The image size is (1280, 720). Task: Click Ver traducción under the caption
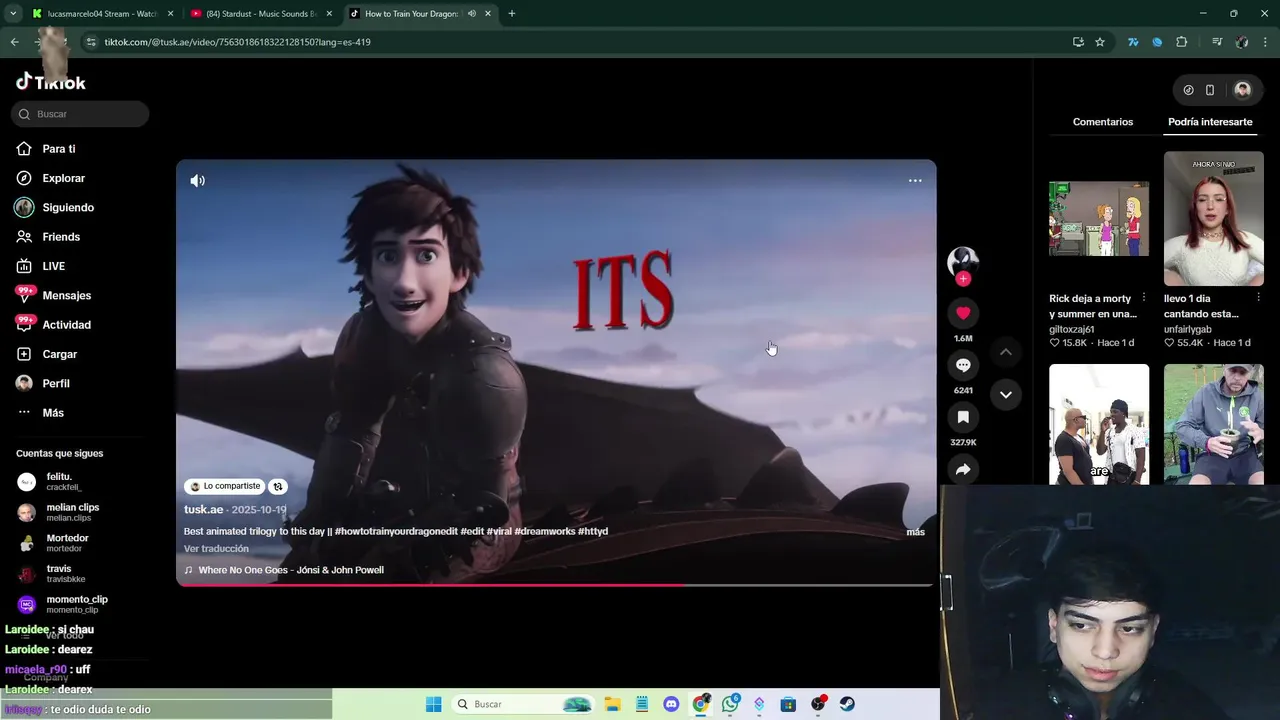click(216, 549)
